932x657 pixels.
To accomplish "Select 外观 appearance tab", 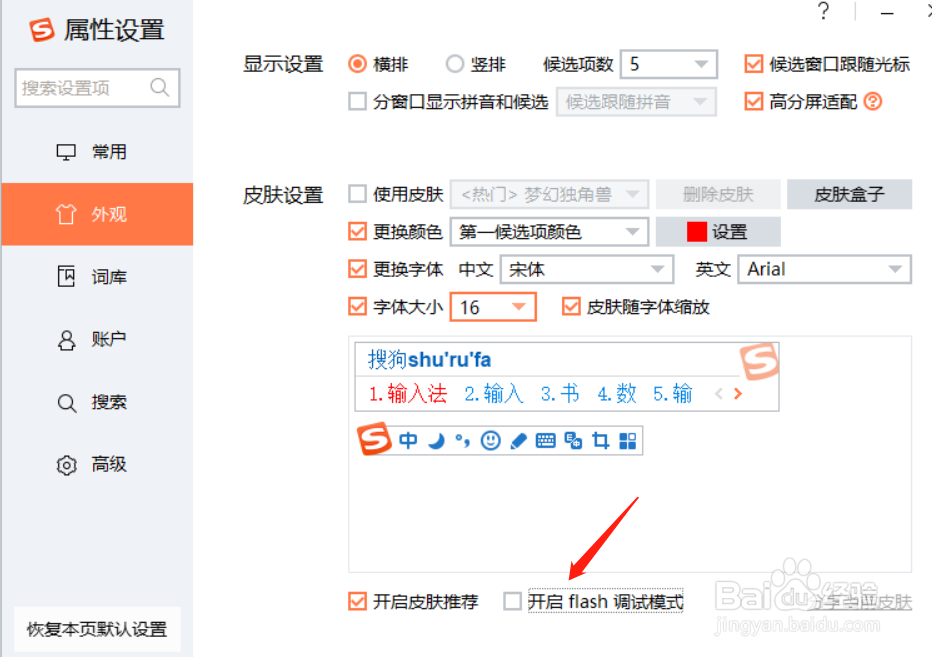I will coord(97,214).
